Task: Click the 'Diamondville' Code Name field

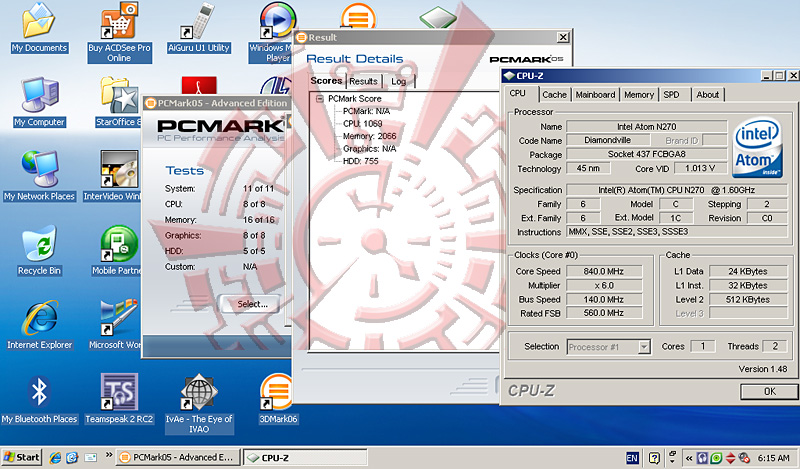Action: point(608,140)
